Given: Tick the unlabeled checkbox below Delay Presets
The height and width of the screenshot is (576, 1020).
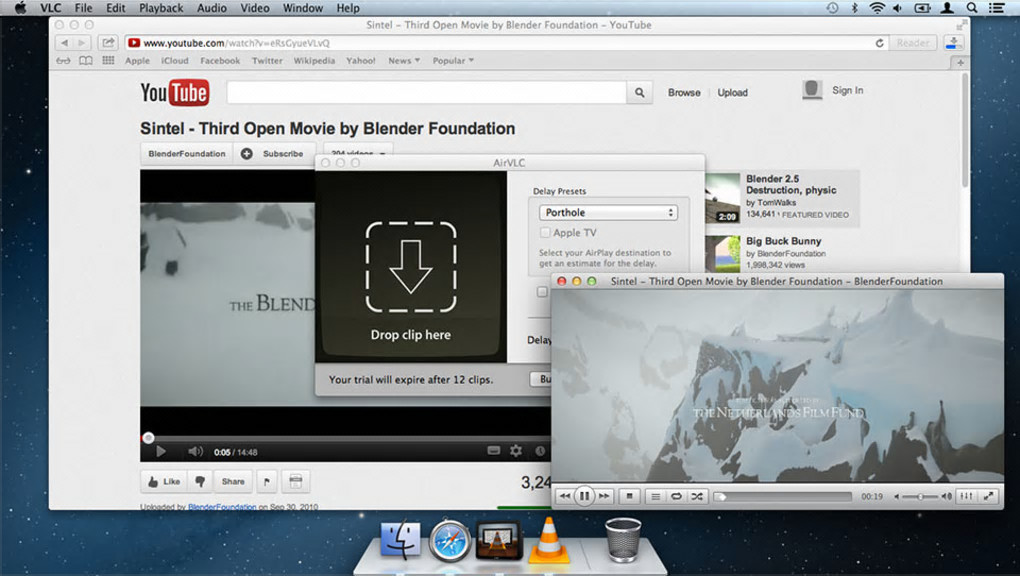Looking at the screenshot, I should [542, 292].
